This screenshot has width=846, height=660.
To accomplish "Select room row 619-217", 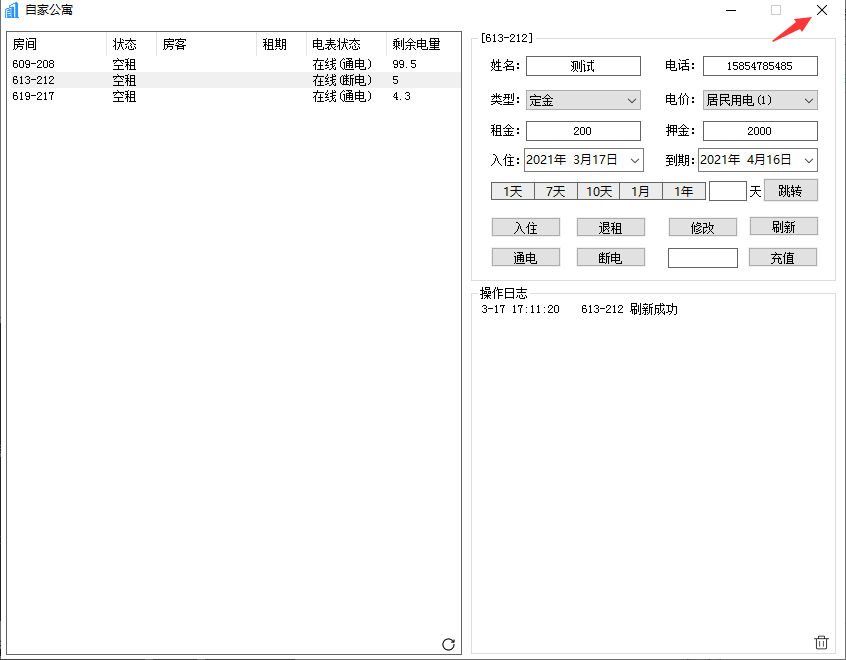I will [235, 96].
